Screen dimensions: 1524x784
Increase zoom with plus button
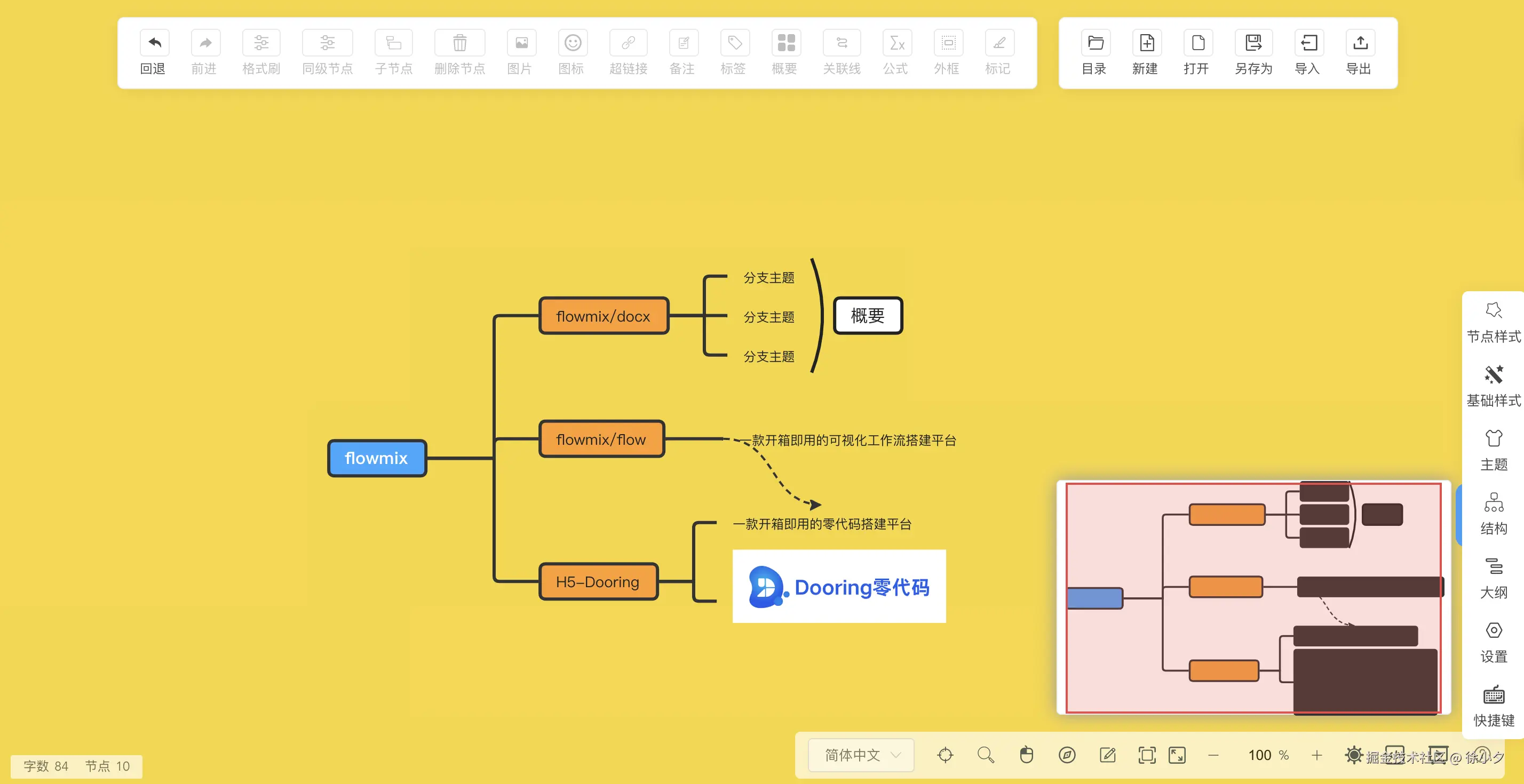[1317, 755]
